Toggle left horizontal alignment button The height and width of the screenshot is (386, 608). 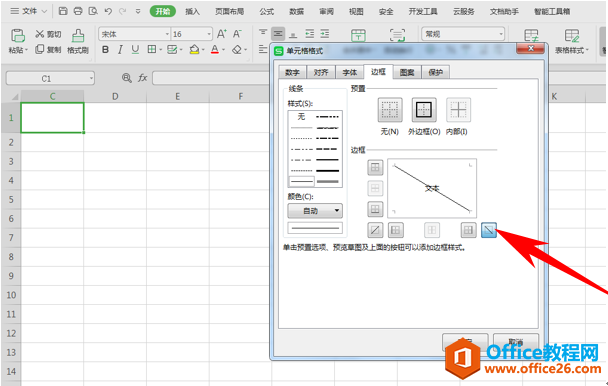pyautogui.click(x=263, y=49)
